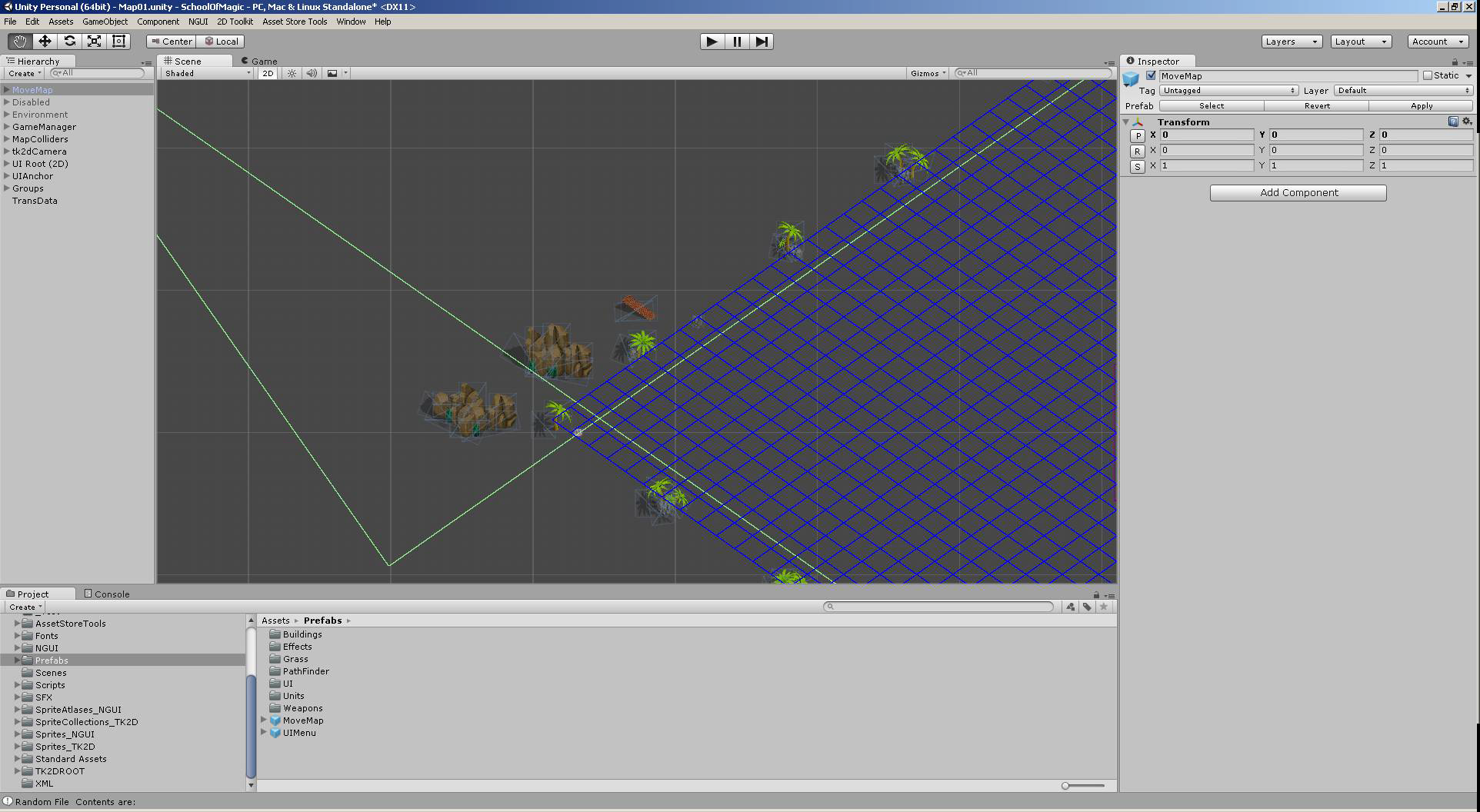Click prefab Apply button
This screenshot has height=812, width=1480.
coord(1421,106)
